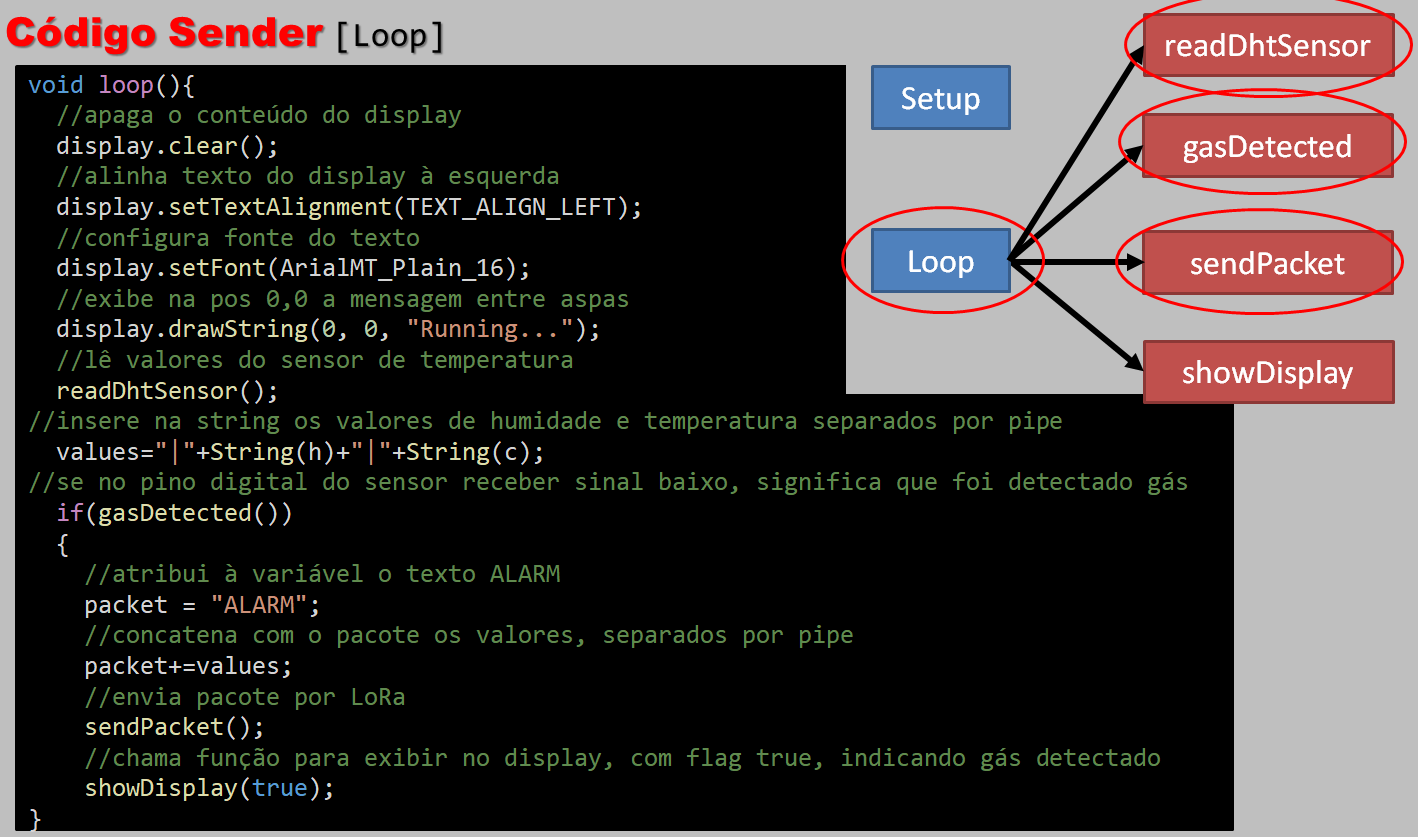Image resolution: width=1418 pixels, height=837 pixels.
Task: Click the 'packet = "ALARM";' code line
Action: [x=202, y=605]
